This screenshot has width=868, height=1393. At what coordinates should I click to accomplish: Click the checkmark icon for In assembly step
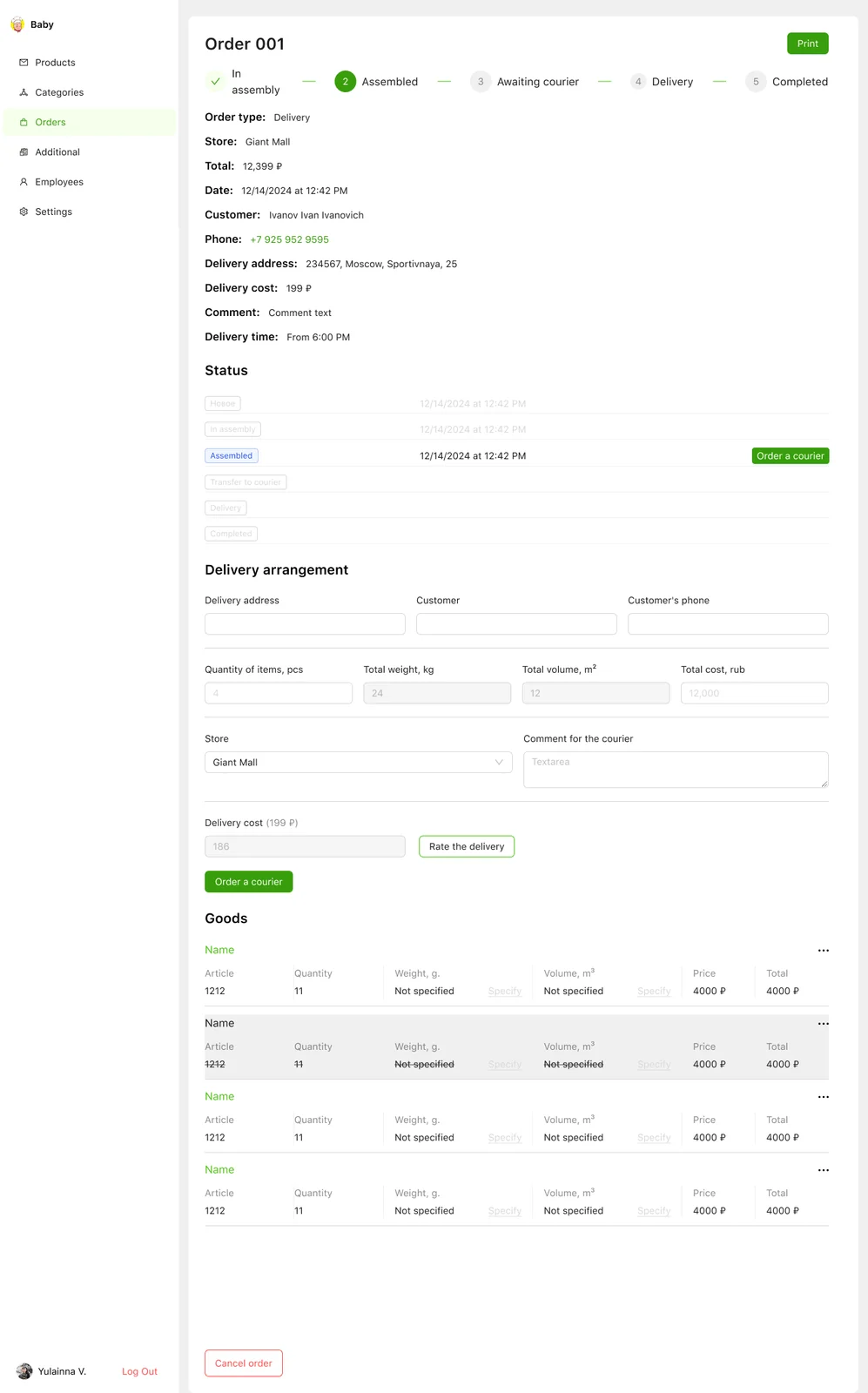coord(215,82)
